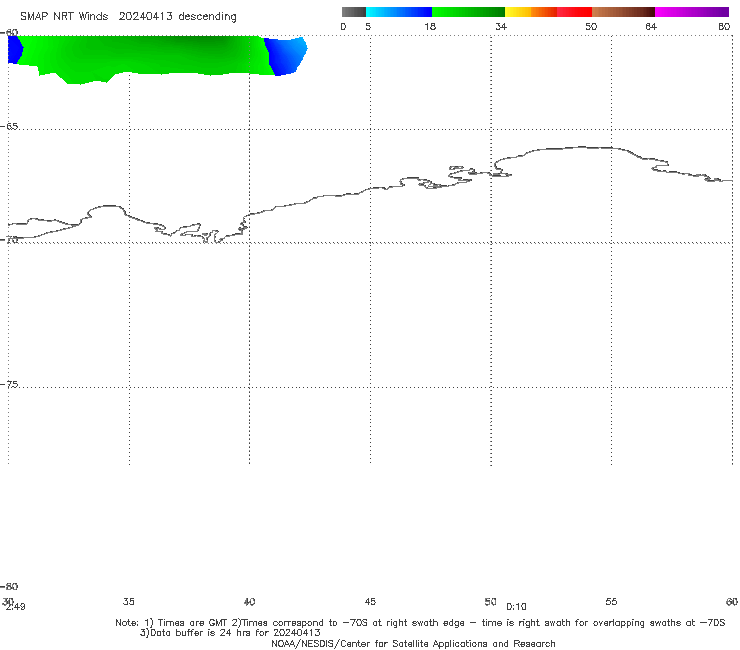Image resolution: width=740 pixels, height=650 pixels.
Task: Click the "SMAP NRT Winds" title text
Action: pos(64,17)
